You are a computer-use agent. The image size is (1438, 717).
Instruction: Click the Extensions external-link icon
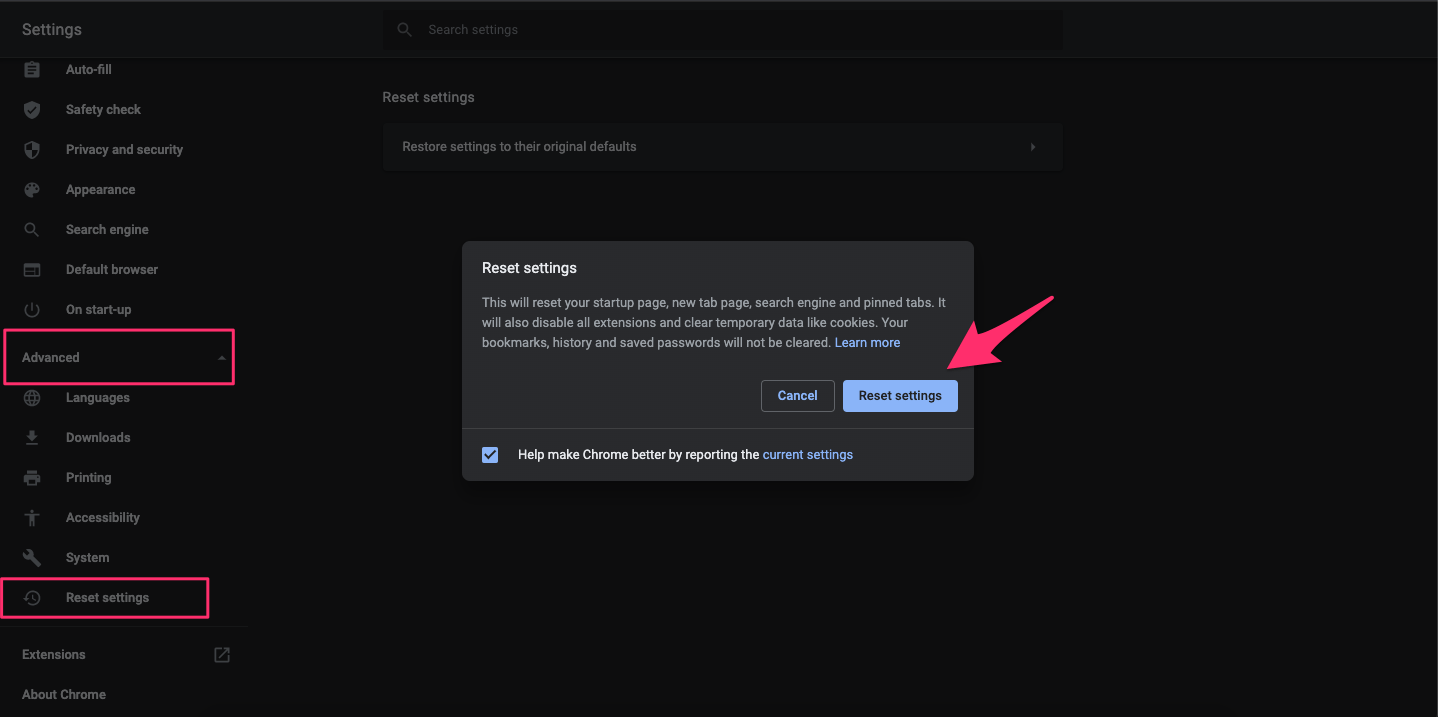222,655
